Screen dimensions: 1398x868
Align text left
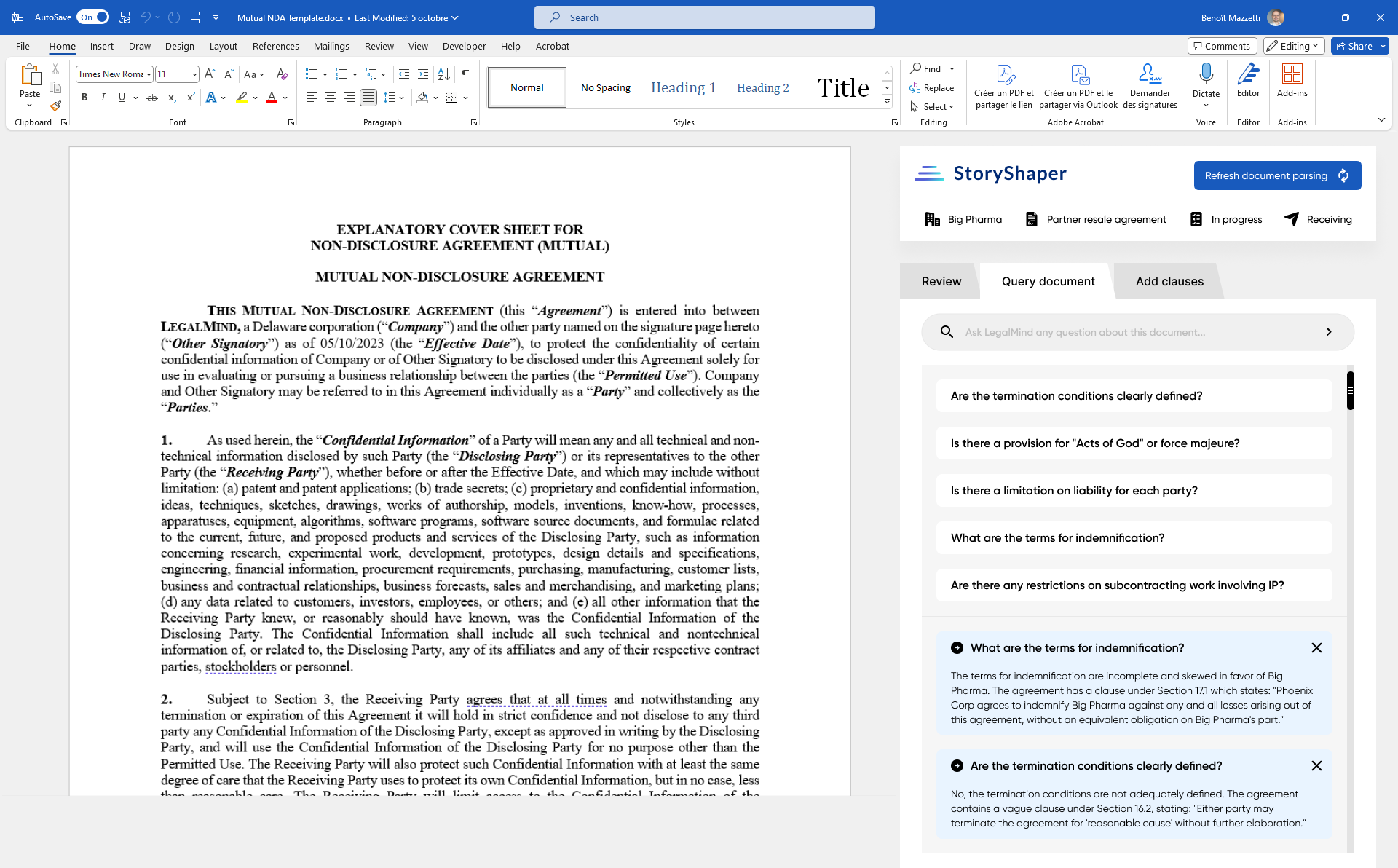(x=312, y=98)
